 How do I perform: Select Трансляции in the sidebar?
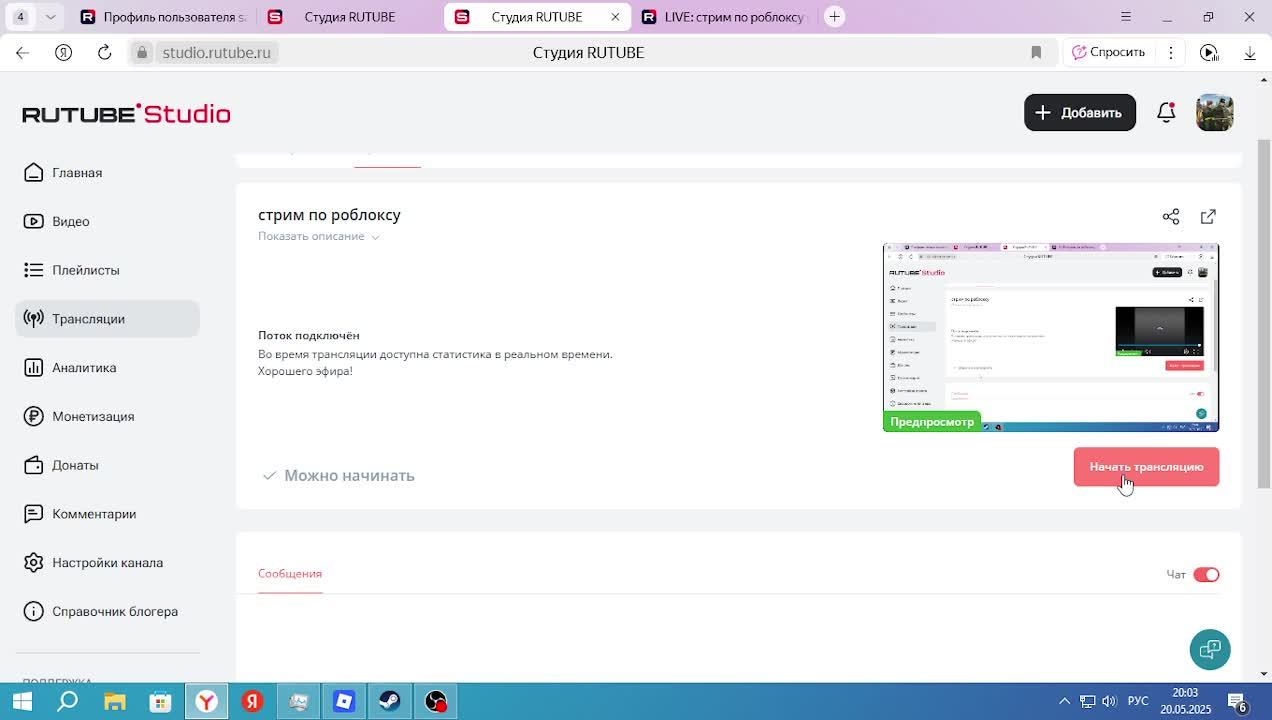click(x=107, y=319)
